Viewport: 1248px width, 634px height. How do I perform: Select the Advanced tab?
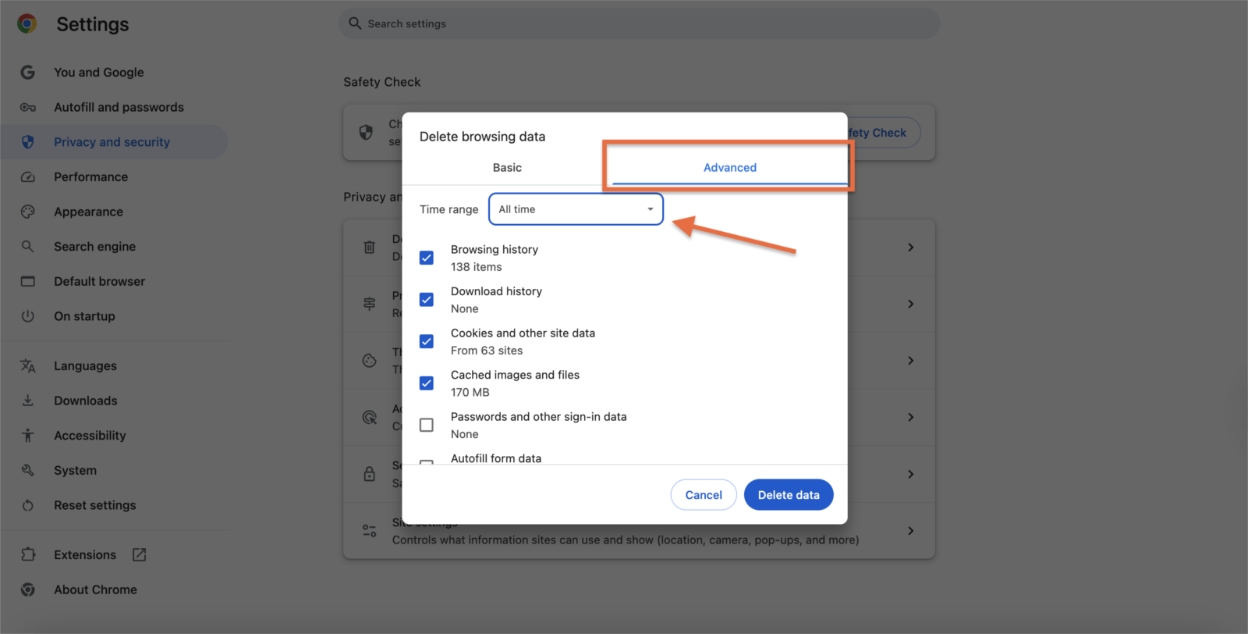pos(730,167)
